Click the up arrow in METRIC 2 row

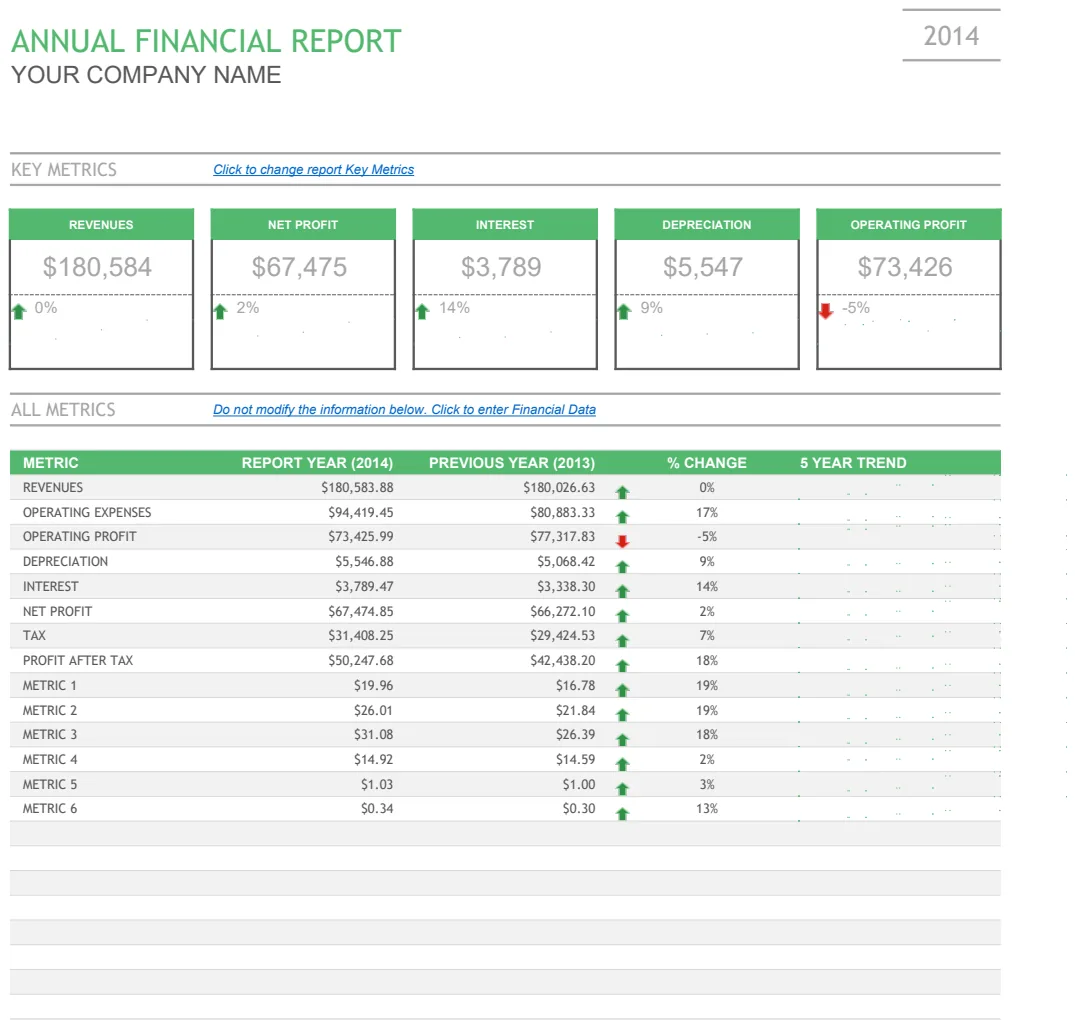pos(623,714)
